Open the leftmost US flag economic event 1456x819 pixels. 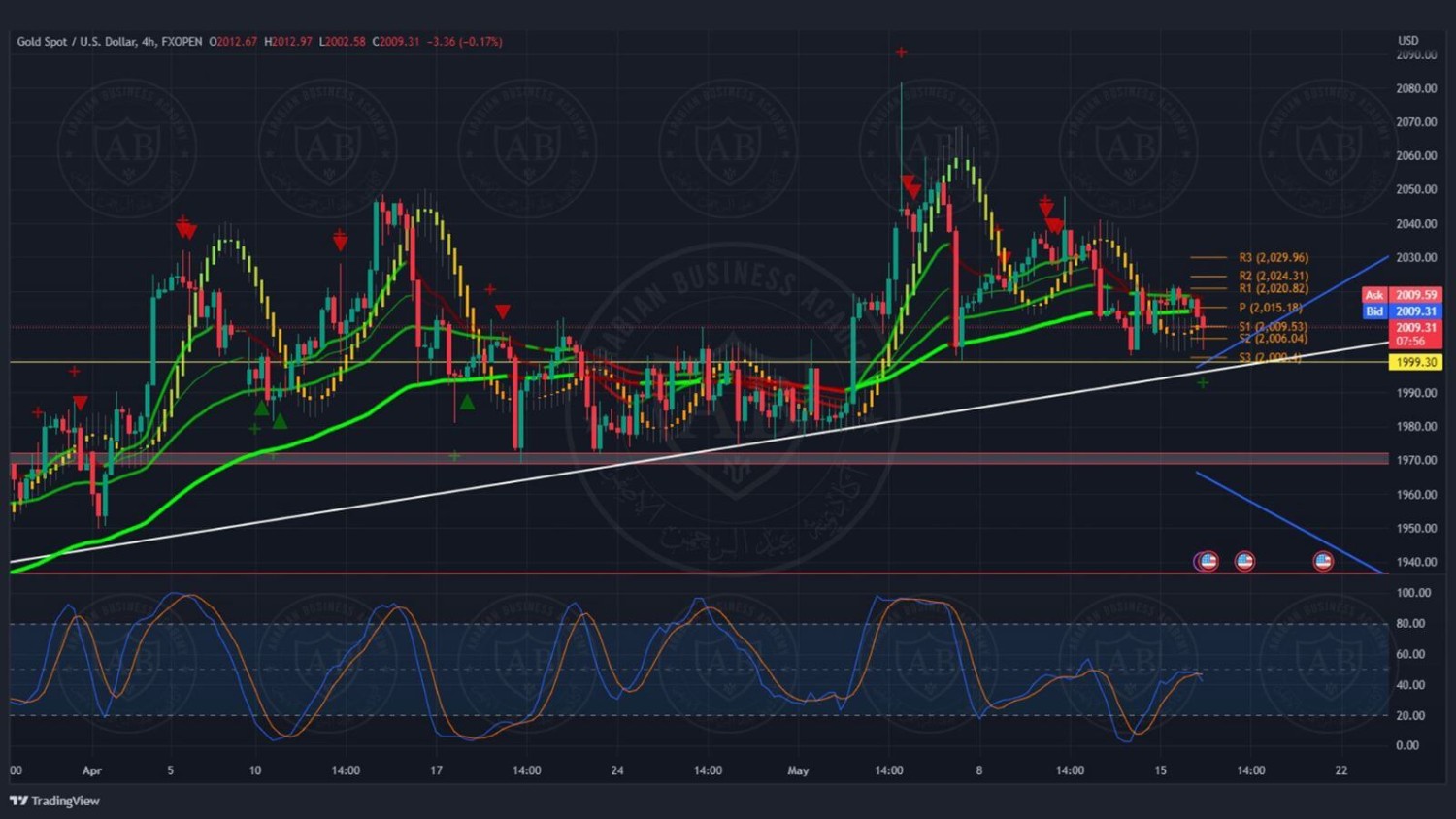[x=1207, y=561]
